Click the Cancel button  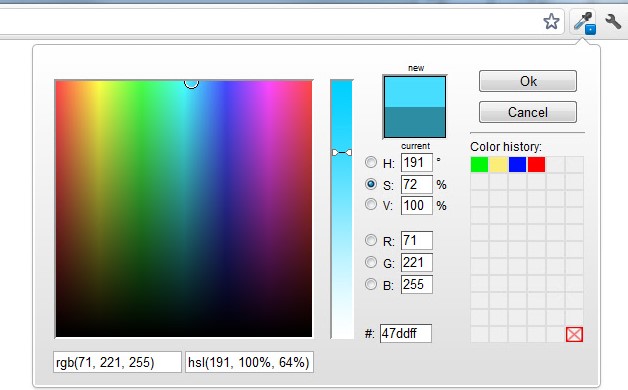pos(528,112)
